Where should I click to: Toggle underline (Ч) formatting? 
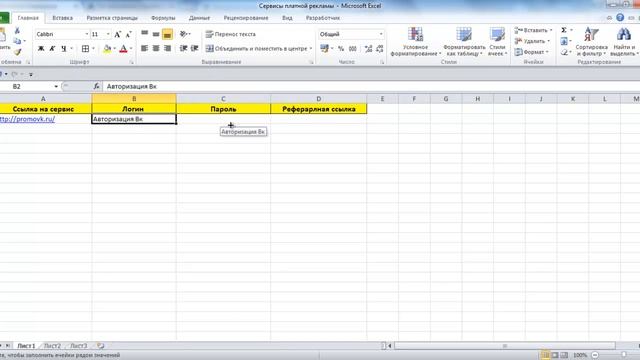point(64,49)
